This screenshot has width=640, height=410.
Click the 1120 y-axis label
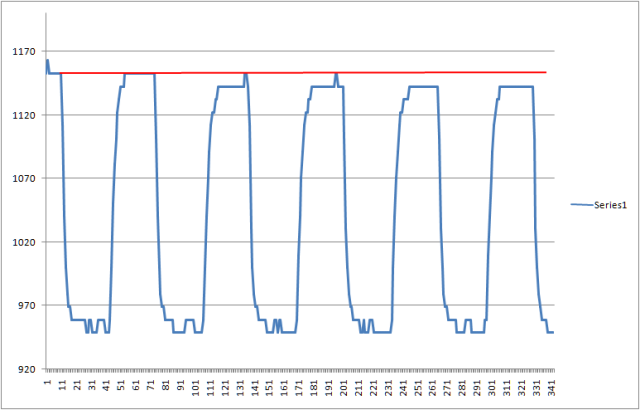[x=22, y=115]
